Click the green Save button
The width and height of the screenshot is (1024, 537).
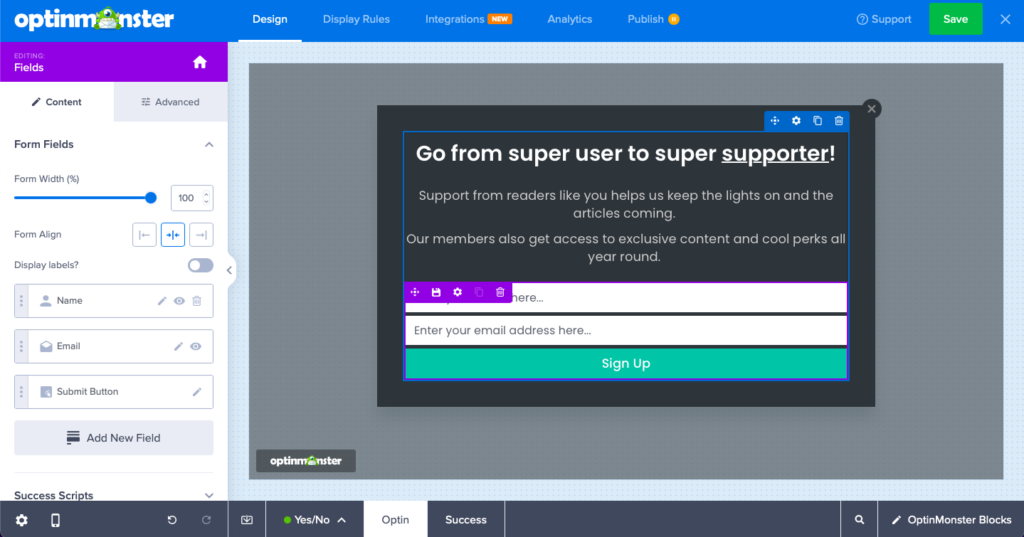(955, 19)
